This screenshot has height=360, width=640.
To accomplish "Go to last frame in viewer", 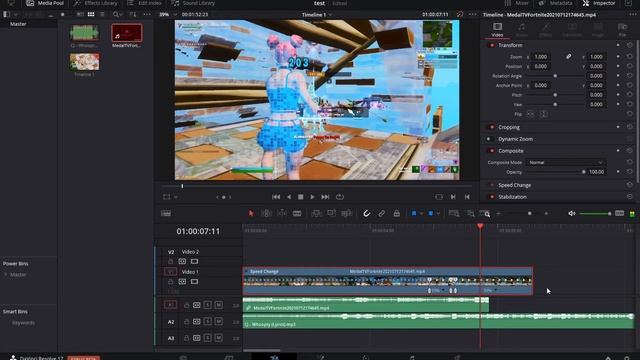I will [325, 197].
